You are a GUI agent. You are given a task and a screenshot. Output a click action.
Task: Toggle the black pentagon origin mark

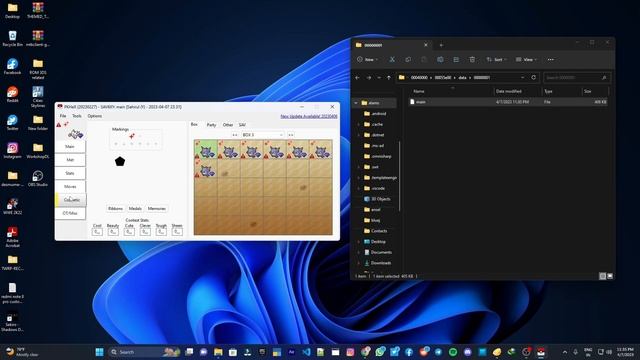pos(120,161)
